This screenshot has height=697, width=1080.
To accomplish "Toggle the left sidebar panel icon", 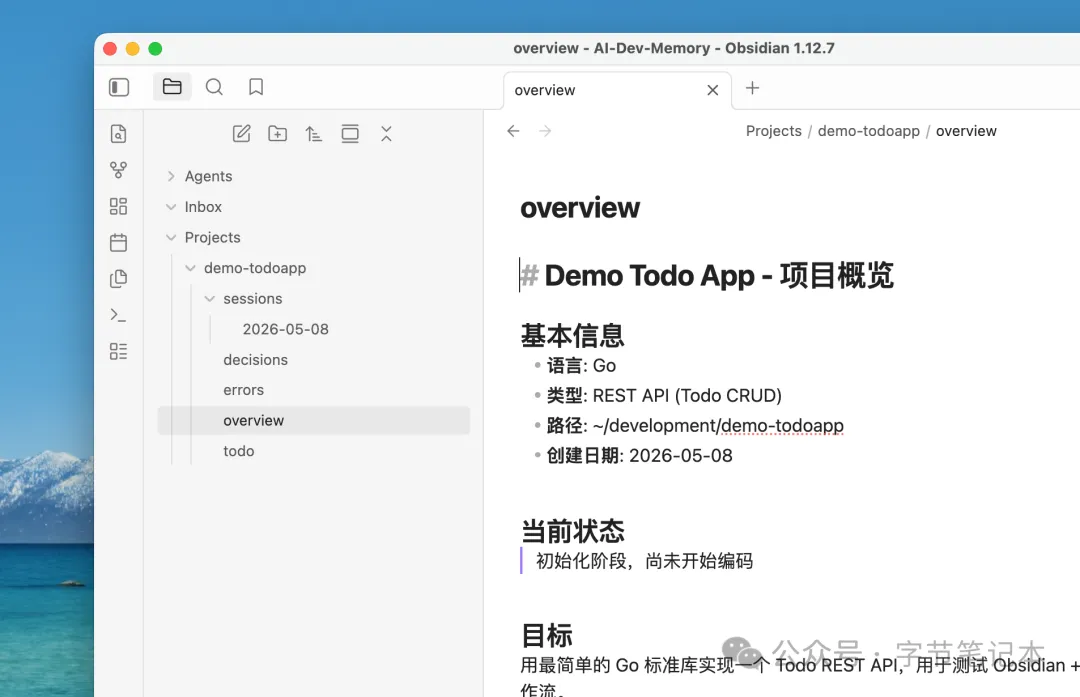I will 118,87.
